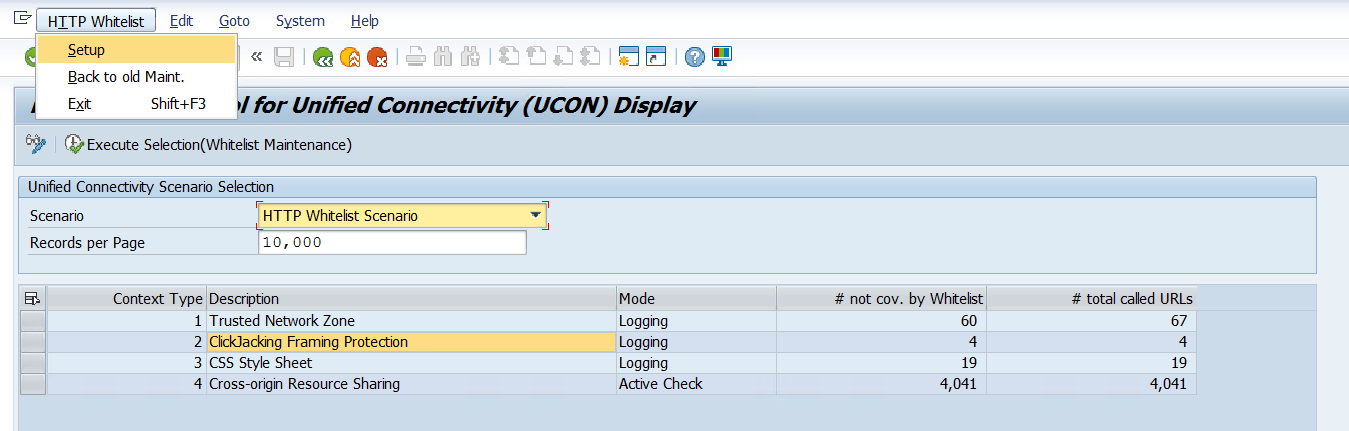
Task: Click the red Cancel icon
Action: click(x=377, y=58)
